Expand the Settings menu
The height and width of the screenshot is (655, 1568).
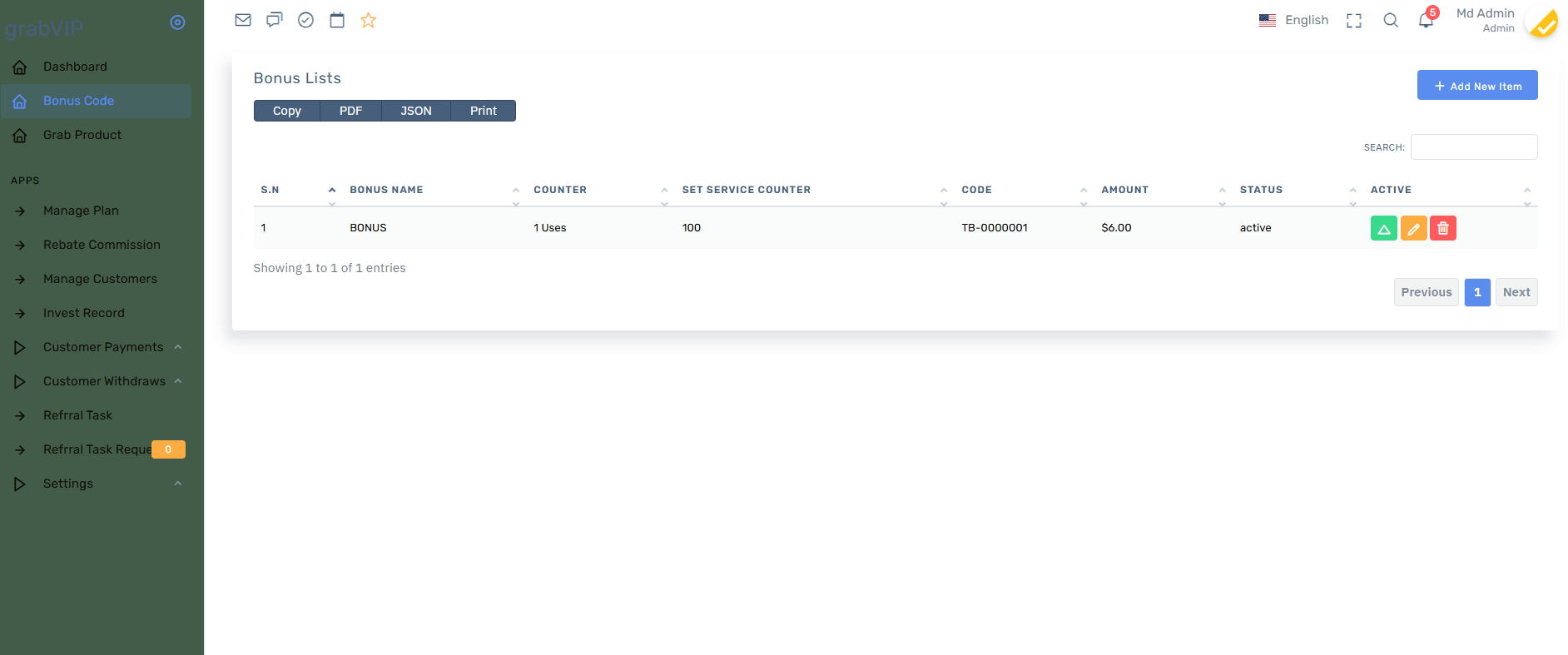point(68,484)
